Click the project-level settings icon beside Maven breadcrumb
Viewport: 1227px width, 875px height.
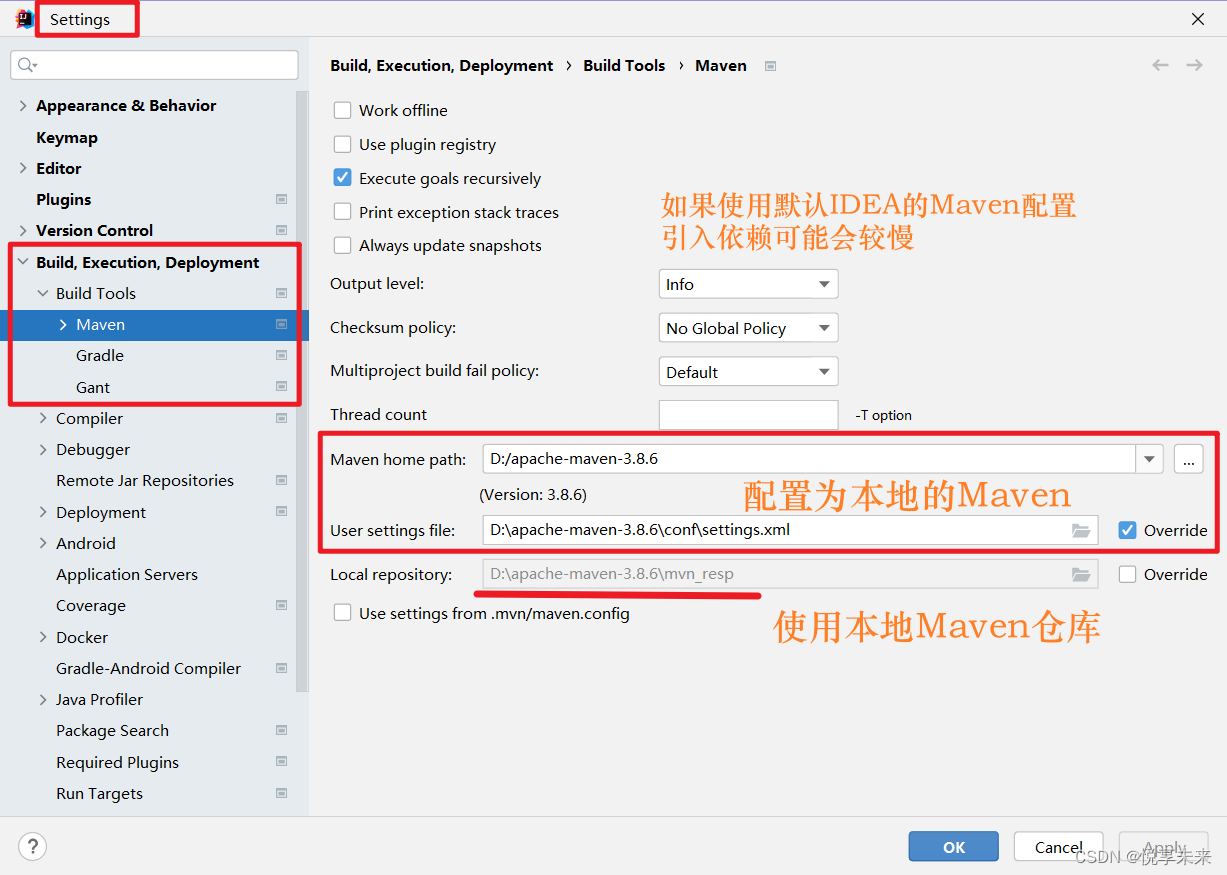coord(770,66)
